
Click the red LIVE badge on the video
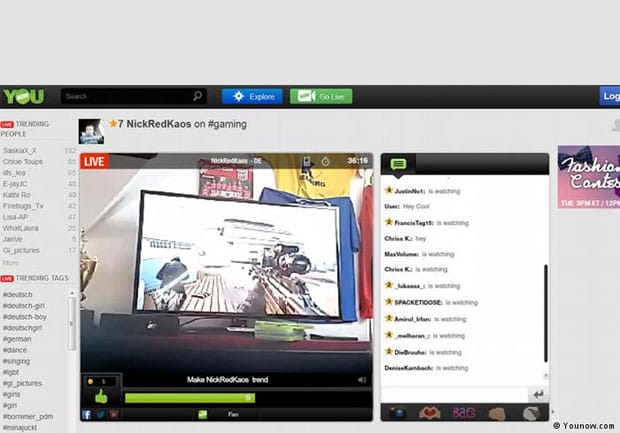(x=95, y=161)
